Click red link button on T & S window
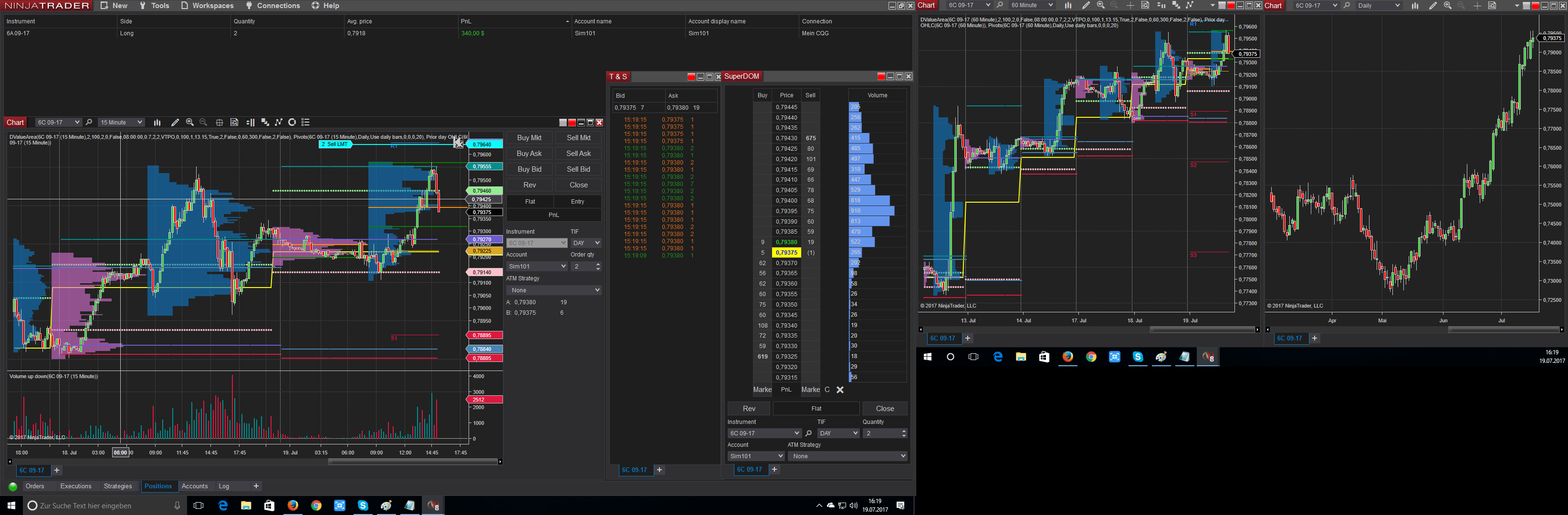Screen dimensions: 1568x515 tap(691, 77)
